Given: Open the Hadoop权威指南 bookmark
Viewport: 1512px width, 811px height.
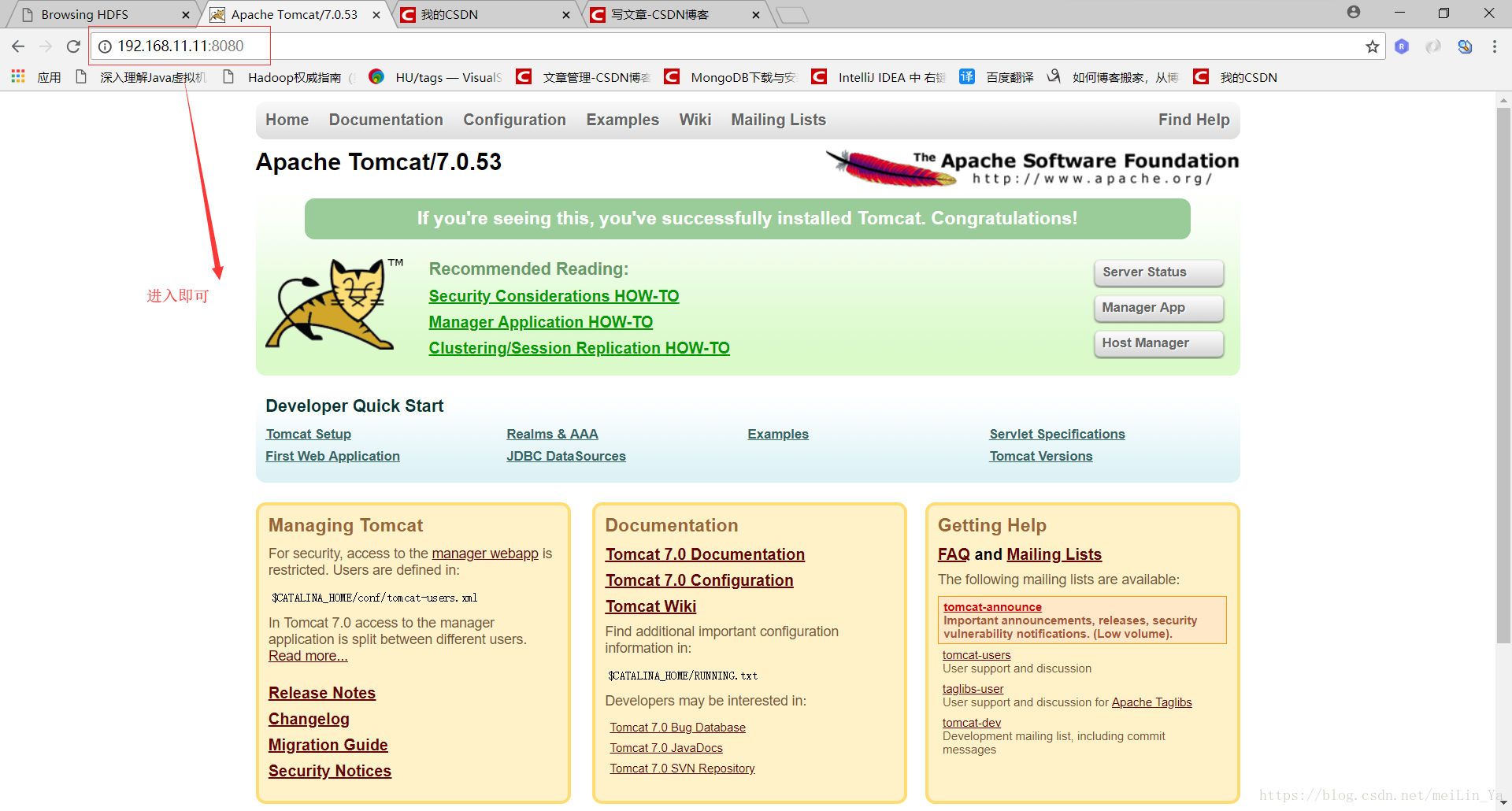Looking at the screenshot, I should click(288, 77).
